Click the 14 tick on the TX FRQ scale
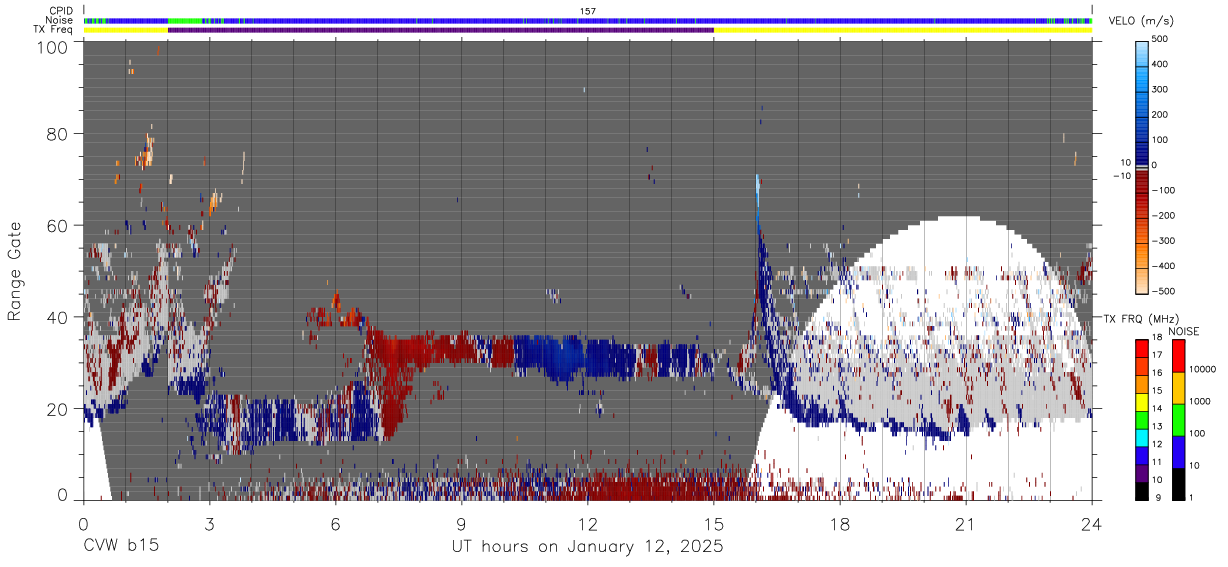 pos(1159,409)
